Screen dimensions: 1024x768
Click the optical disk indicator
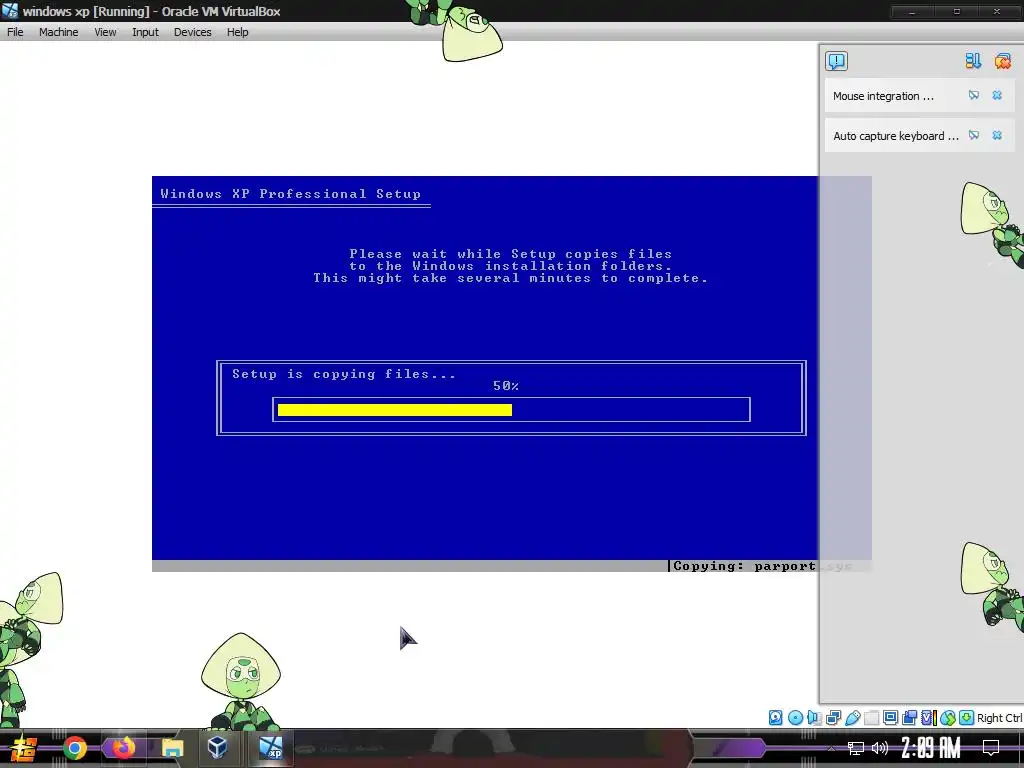[x=795, y=718]
